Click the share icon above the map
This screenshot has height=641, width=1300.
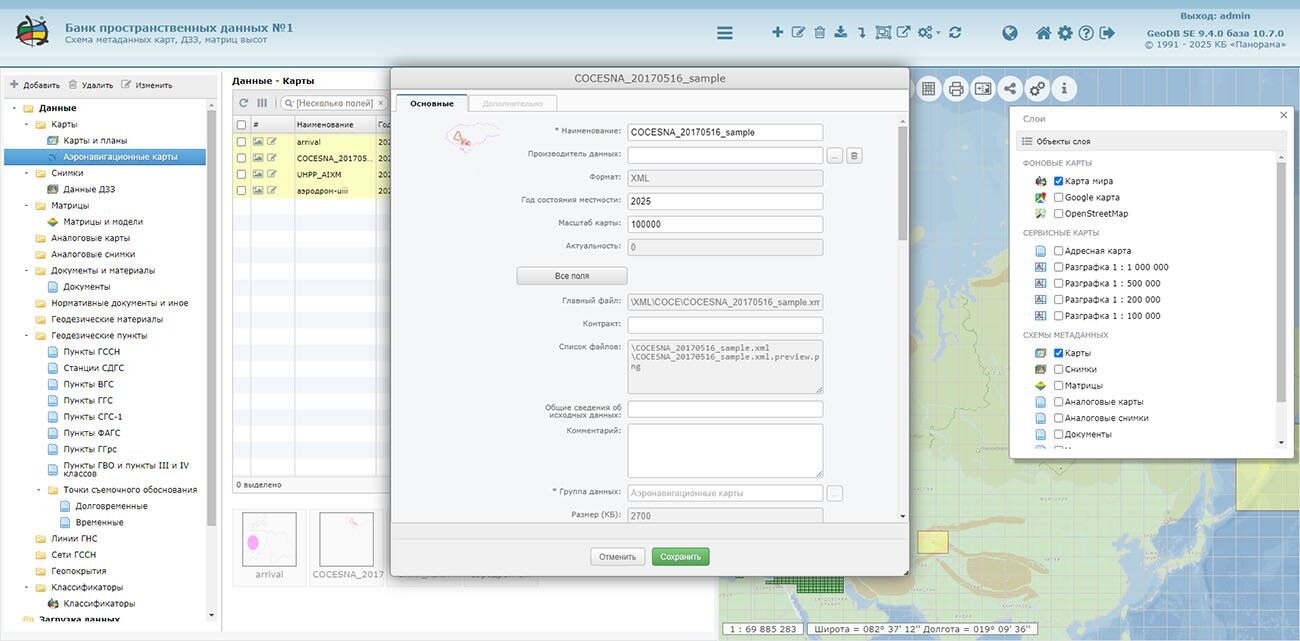click(1010, 89)
